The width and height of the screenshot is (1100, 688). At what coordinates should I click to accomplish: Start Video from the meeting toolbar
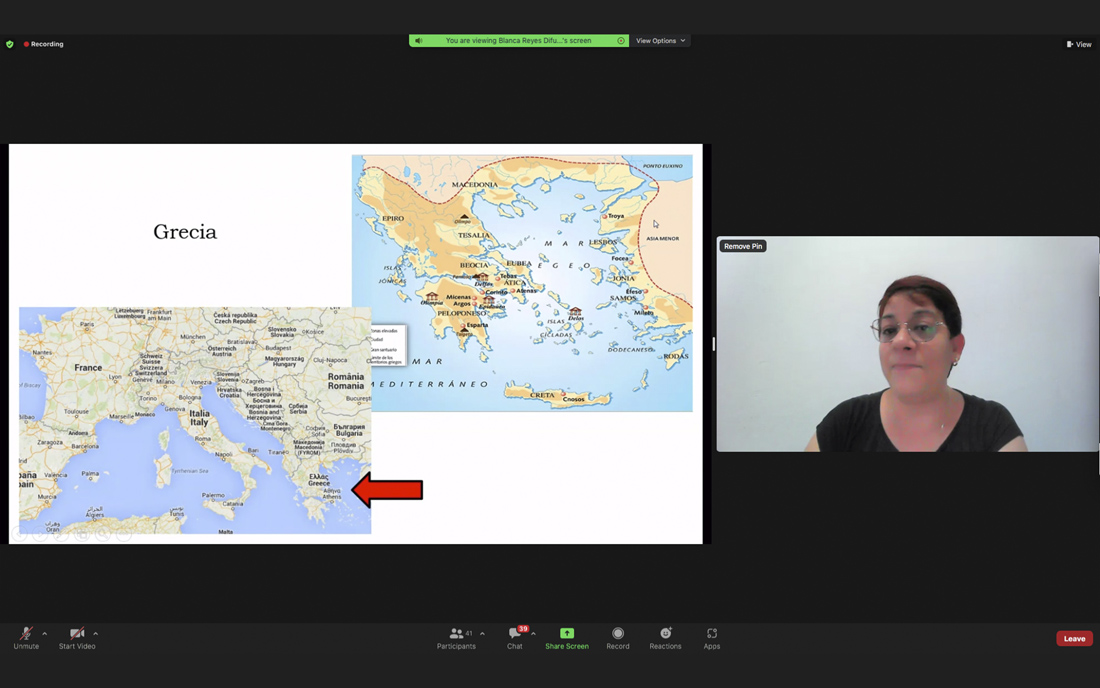(x=77, y=637)
